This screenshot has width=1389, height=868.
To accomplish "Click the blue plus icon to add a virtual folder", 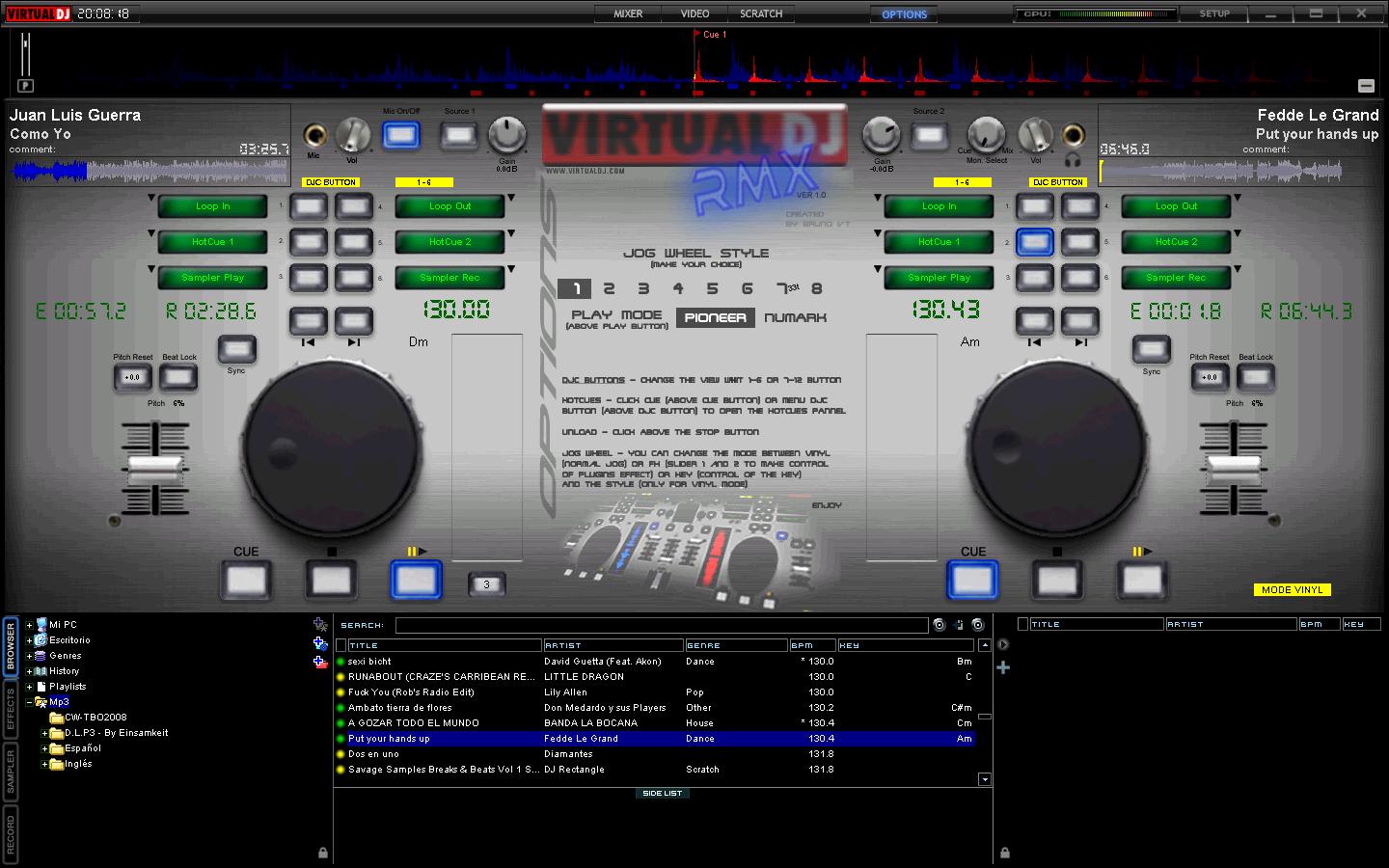I will (x=318, y=644).
